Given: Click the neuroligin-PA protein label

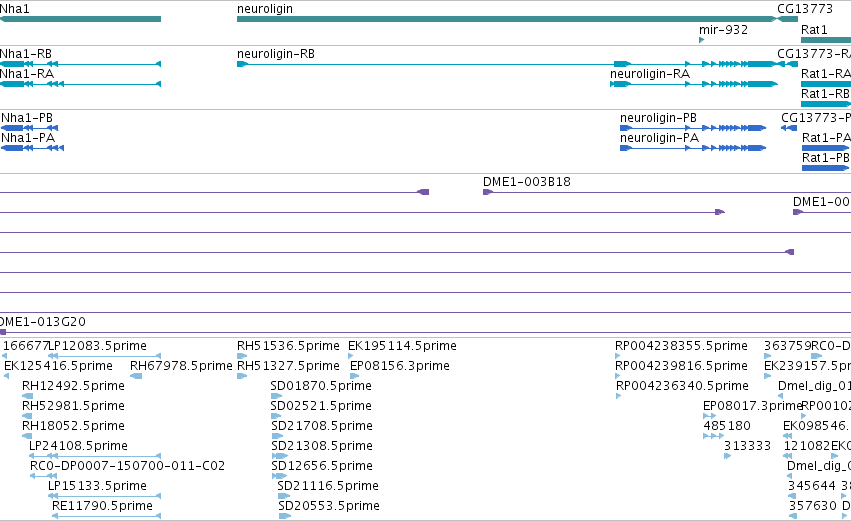Looking at the screenshot, I should (659, 138).
